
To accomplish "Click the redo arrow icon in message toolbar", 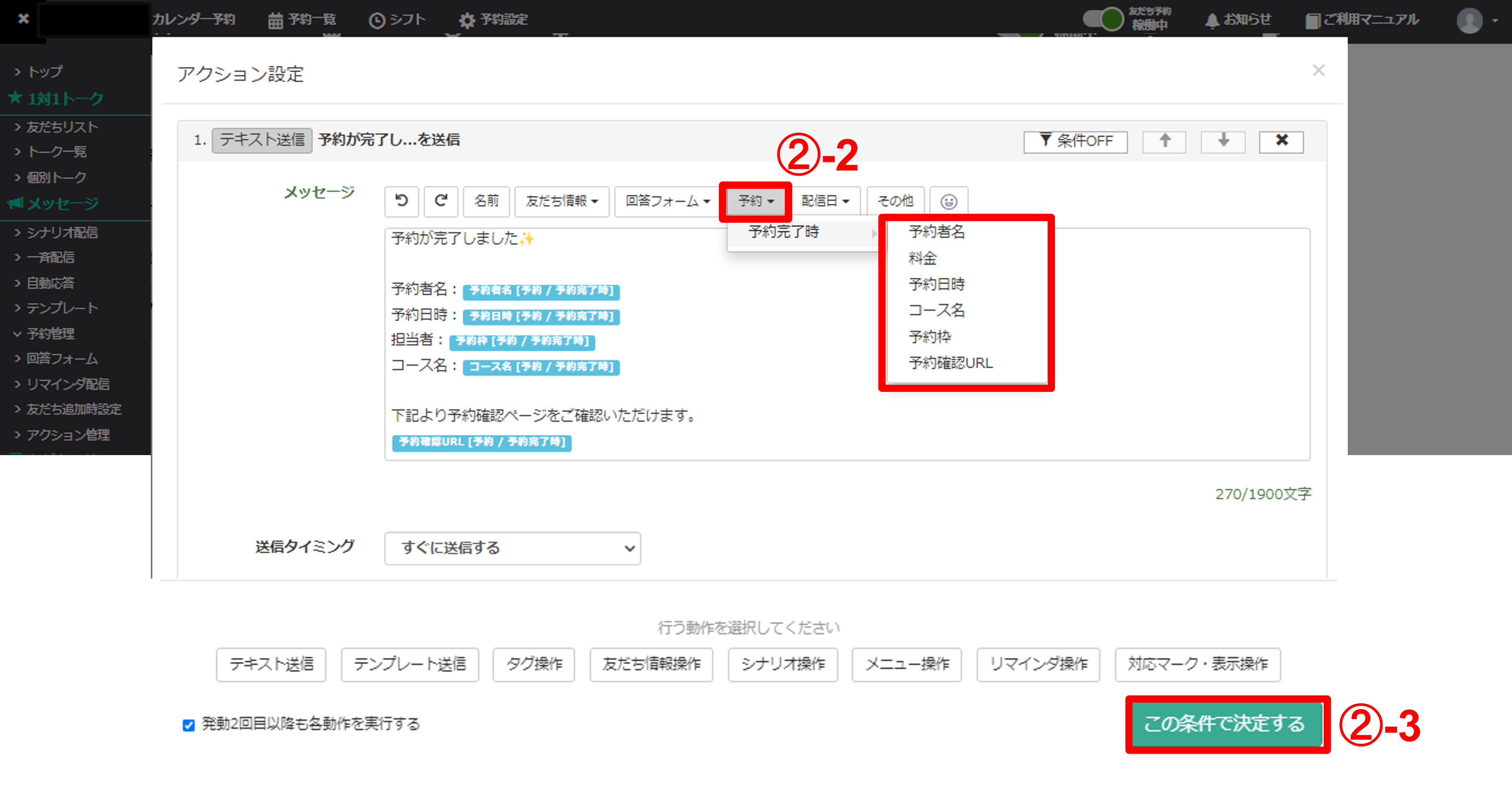I will click(x=441, y=201).
